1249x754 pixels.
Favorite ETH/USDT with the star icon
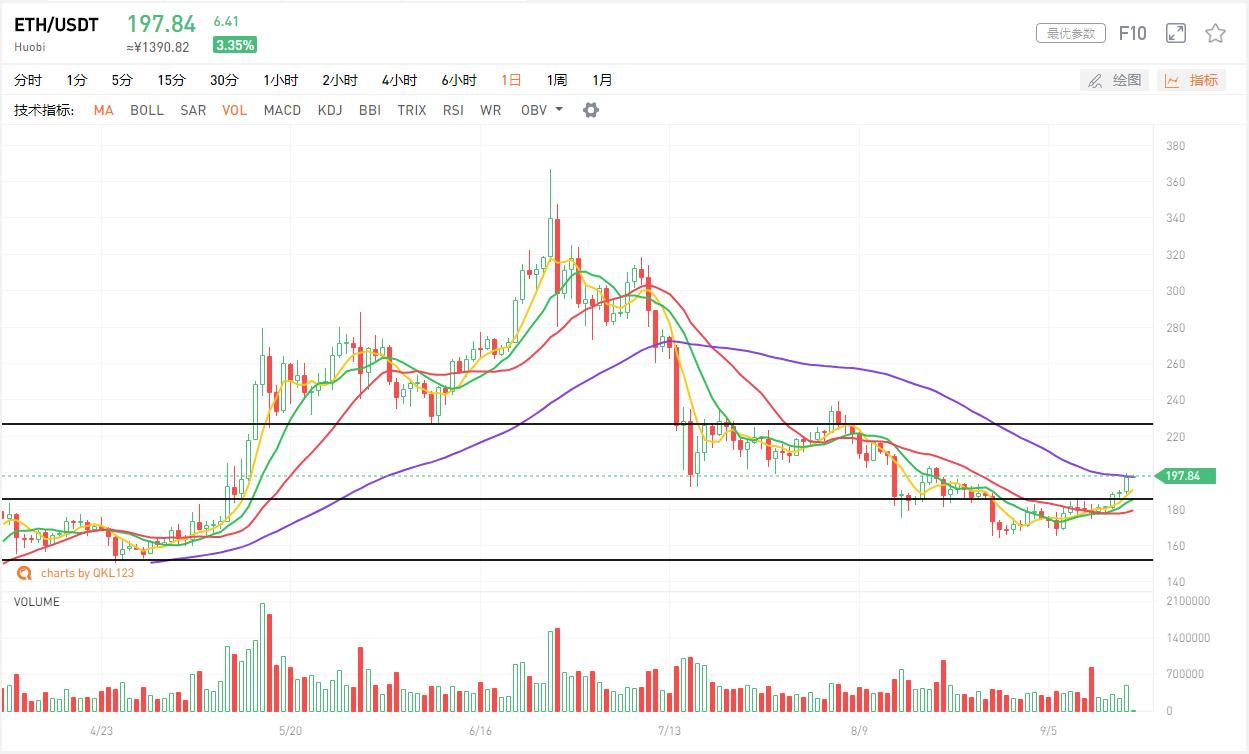tap(1215, 34)
